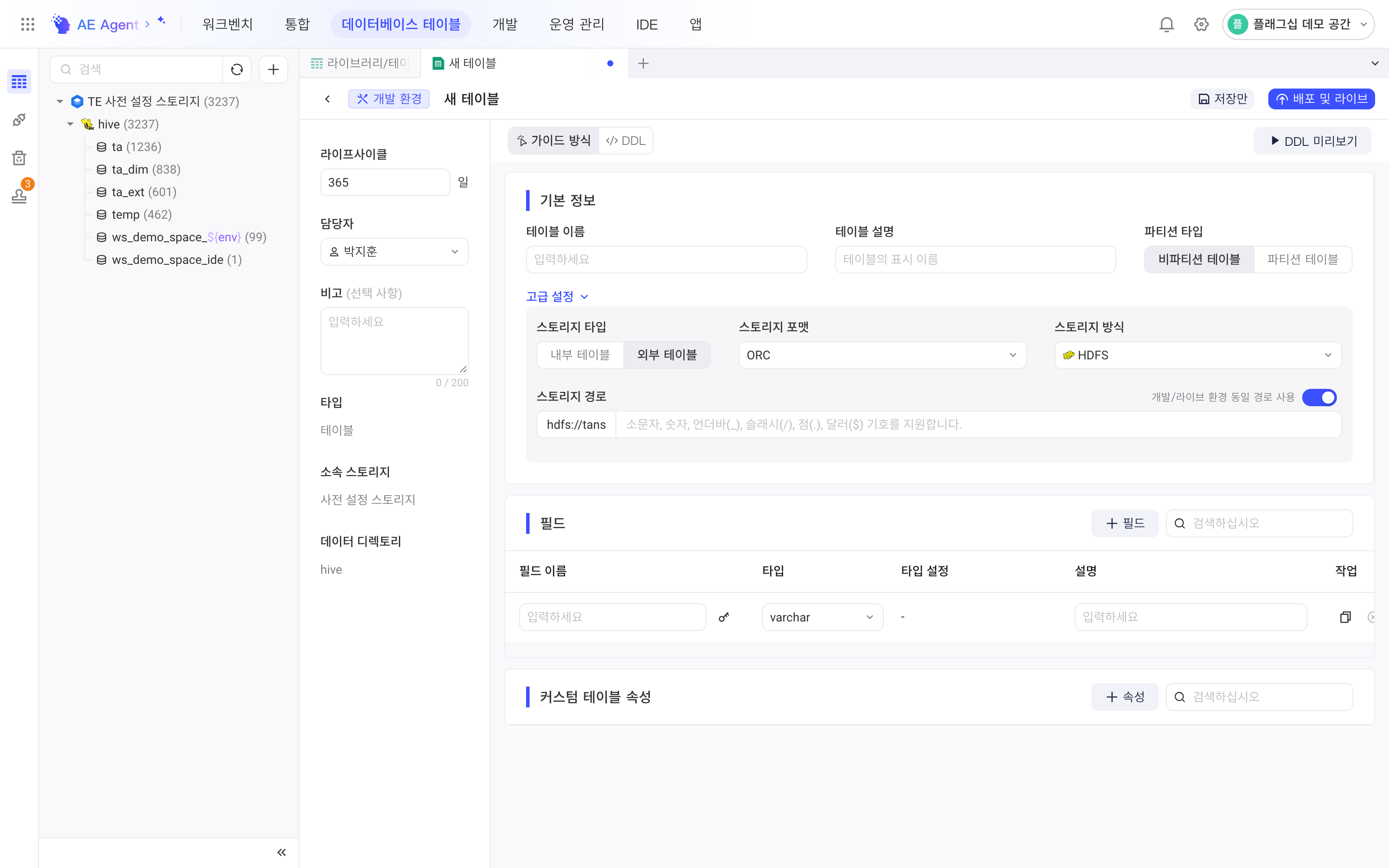This screenshot has width=1389, height=868.
Task: Open the varchar type dropdown
Action: (822, 617)
